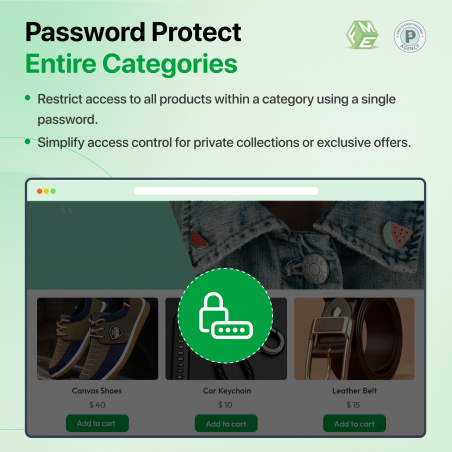Click the browser address bar
Image resolution: width=452 pixels, height=452 pixels.
[x=226, y=191]
